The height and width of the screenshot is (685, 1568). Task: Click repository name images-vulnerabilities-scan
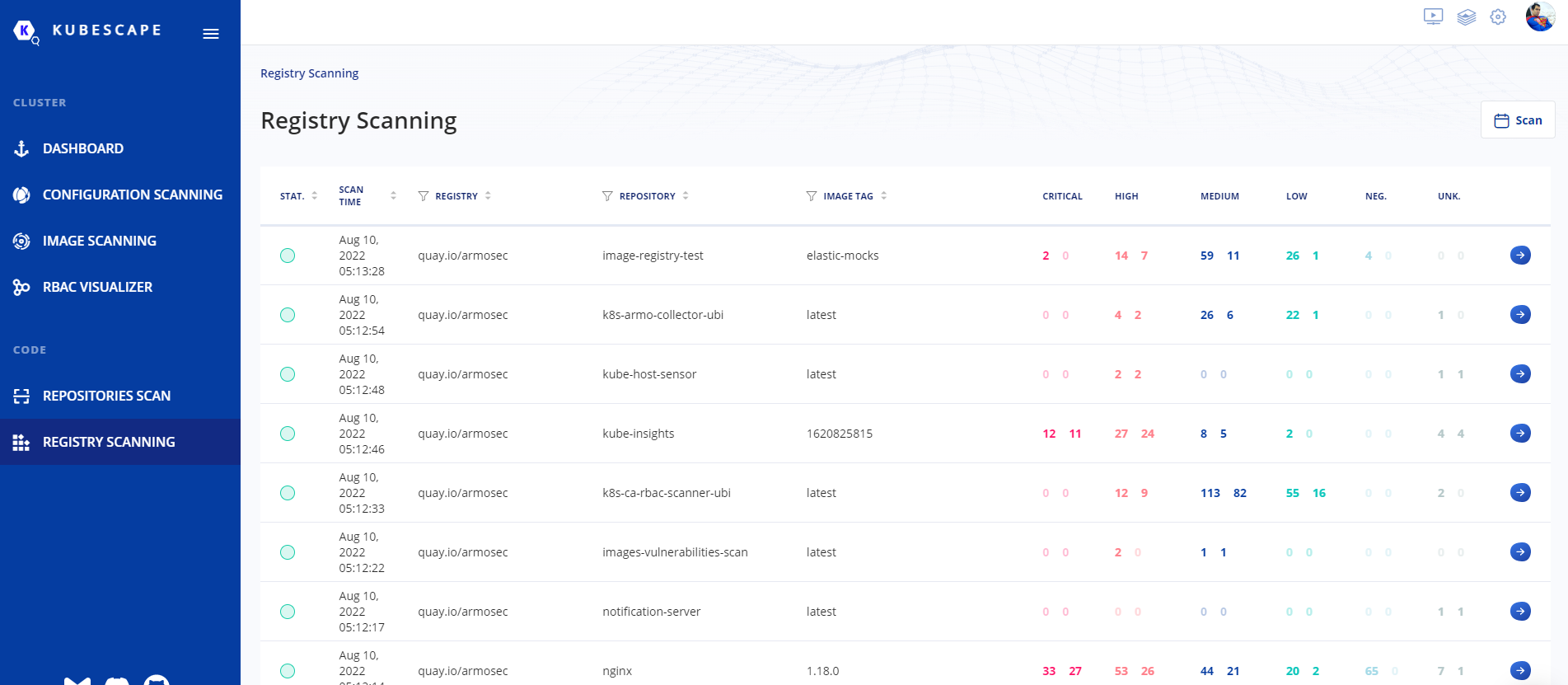point(675,552)
